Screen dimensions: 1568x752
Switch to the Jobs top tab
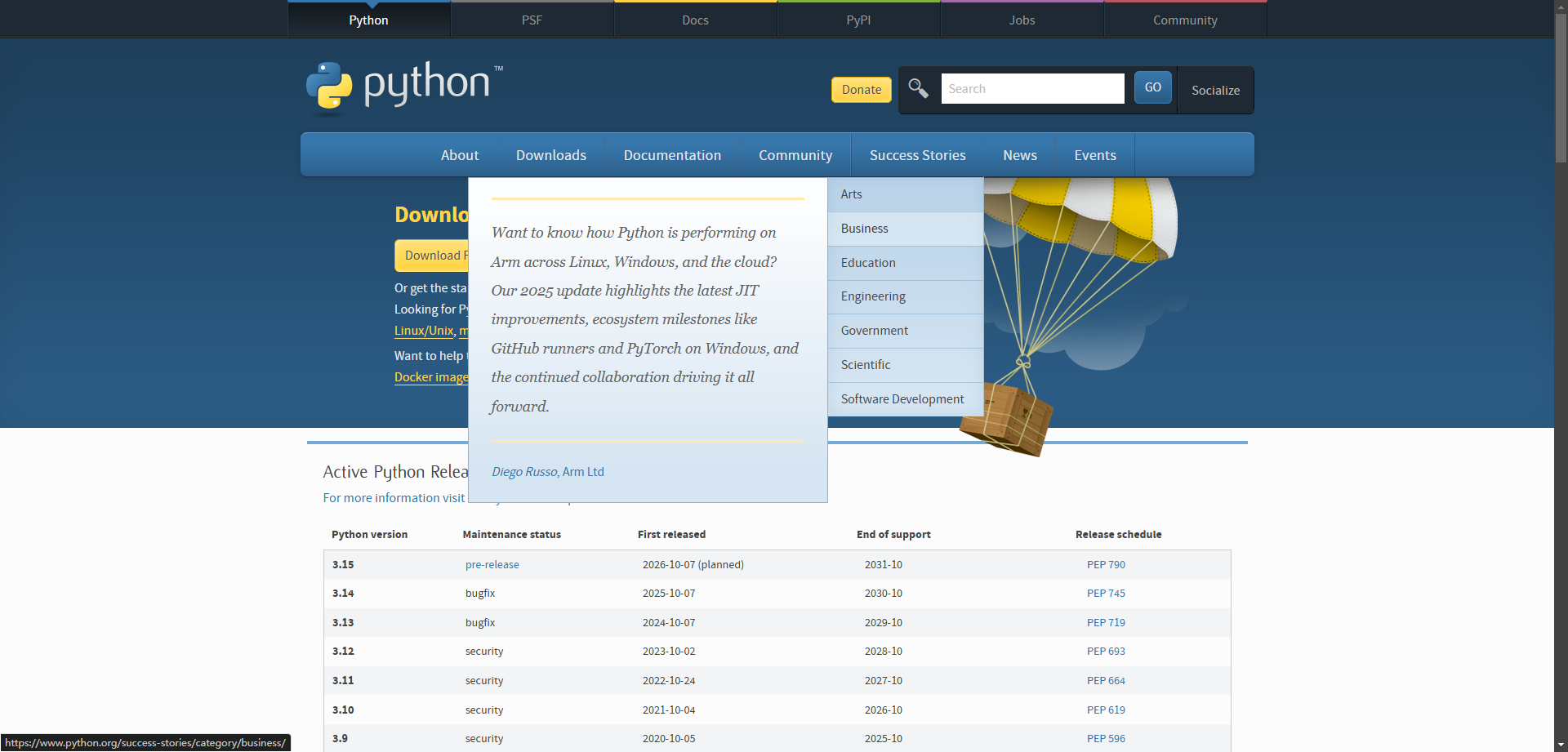1022,20
